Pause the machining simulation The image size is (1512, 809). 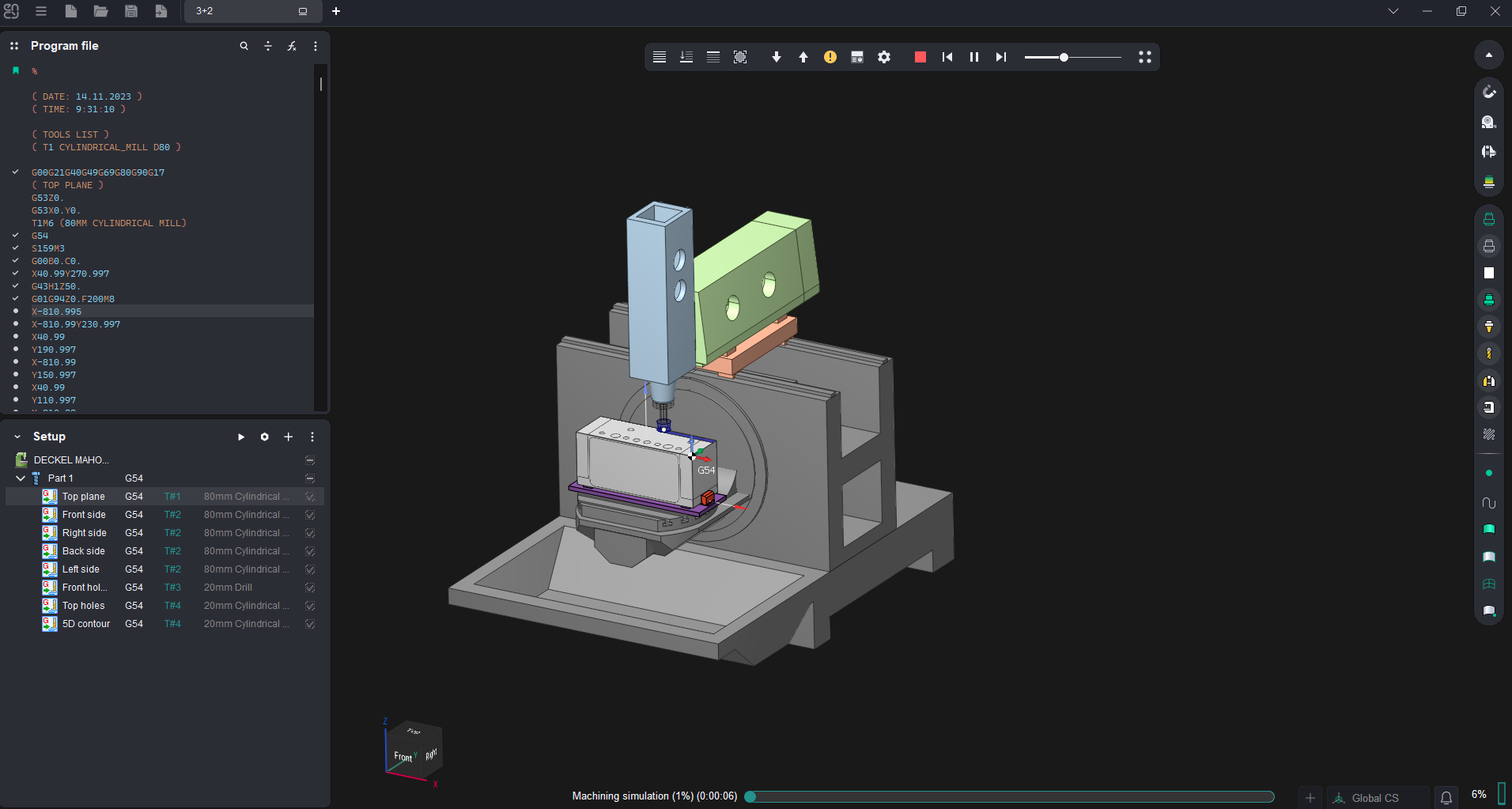point(973,57)
